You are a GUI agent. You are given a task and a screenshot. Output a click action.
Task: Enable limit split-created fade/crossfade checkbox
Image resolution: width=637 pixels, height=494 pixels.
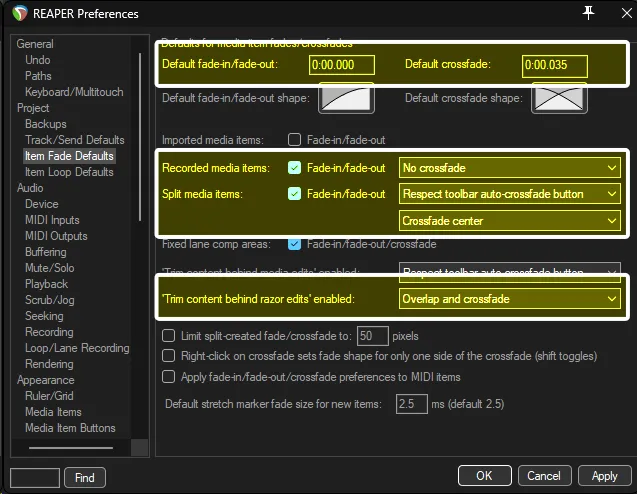[169, 336]
